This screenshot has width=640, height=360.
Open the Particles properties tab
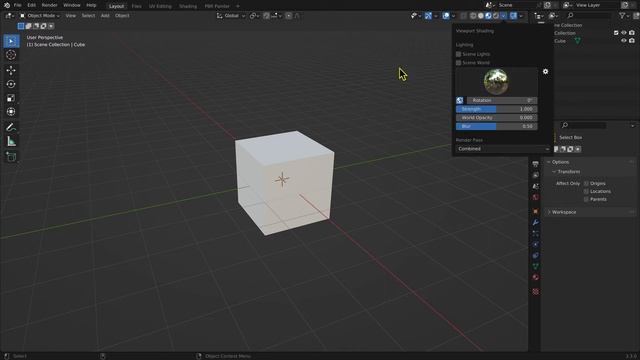[536, 233]
